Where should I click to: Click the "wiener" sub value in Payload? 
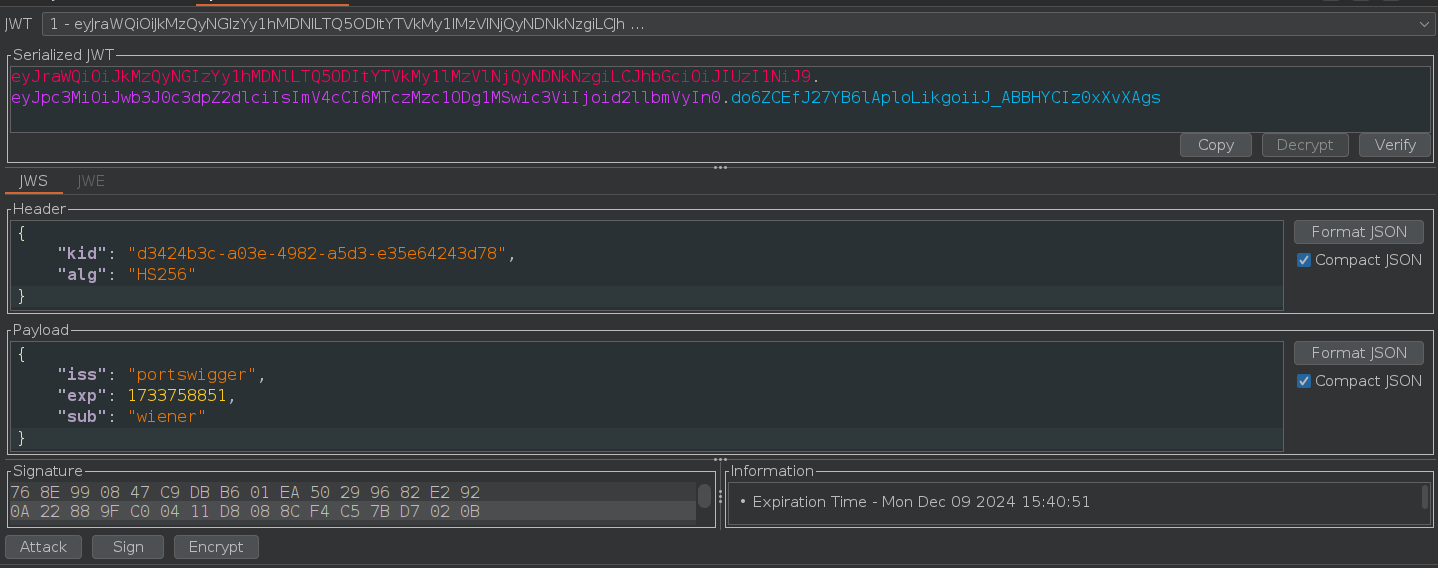click(168, 416)
